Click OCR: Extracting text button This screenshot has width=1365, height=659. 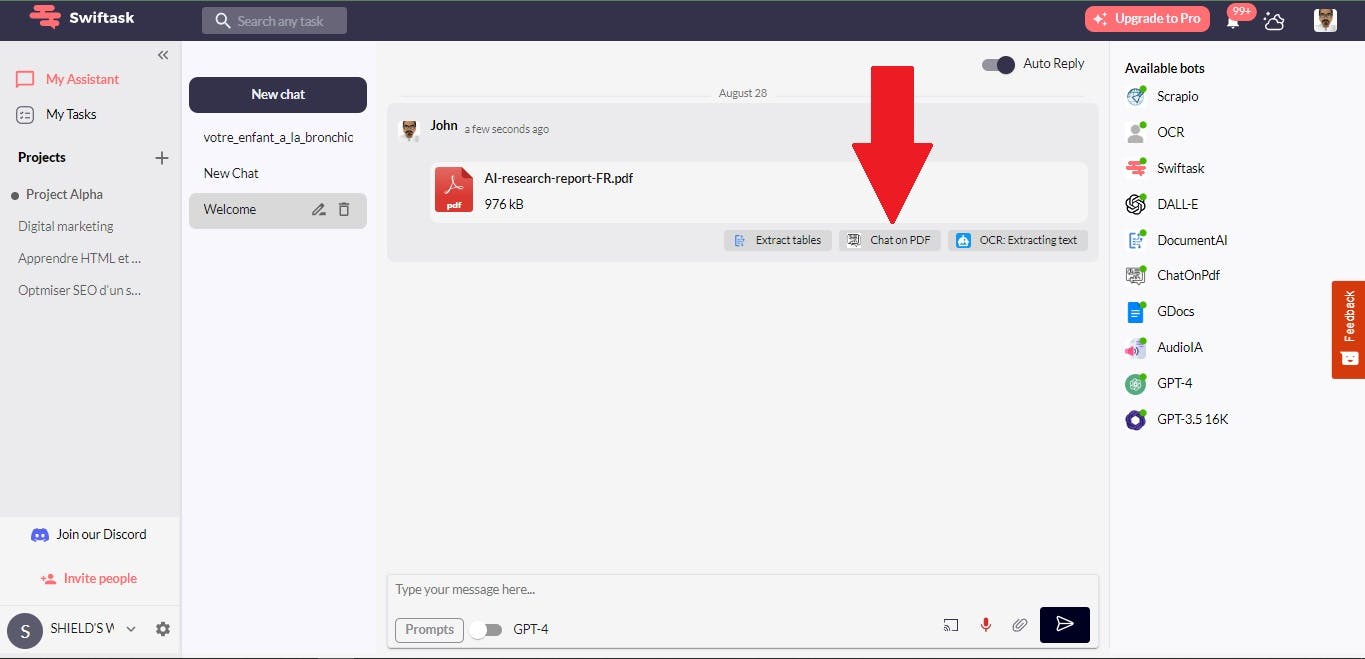[1018, 240]
